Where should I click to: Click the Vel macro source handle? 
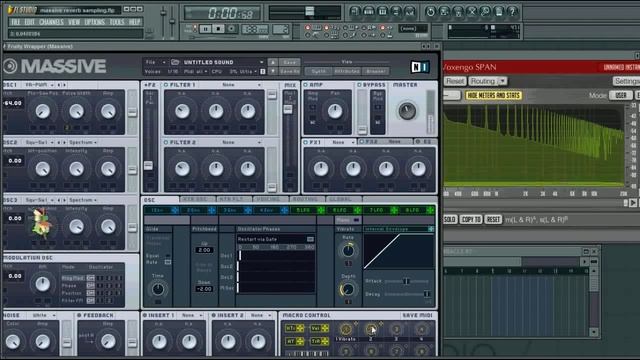(x=325, y=328)
